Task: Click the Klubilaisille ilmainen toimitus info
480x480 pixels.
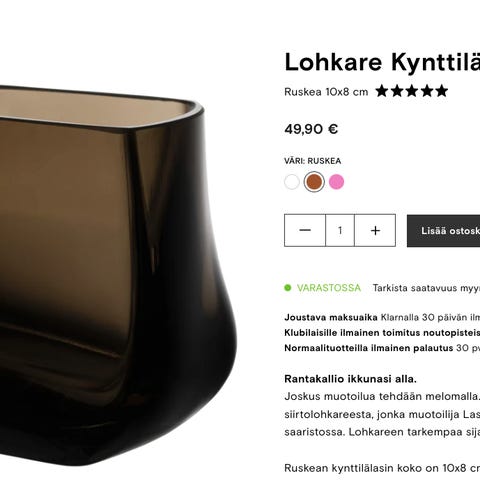Action: point(382,333)
